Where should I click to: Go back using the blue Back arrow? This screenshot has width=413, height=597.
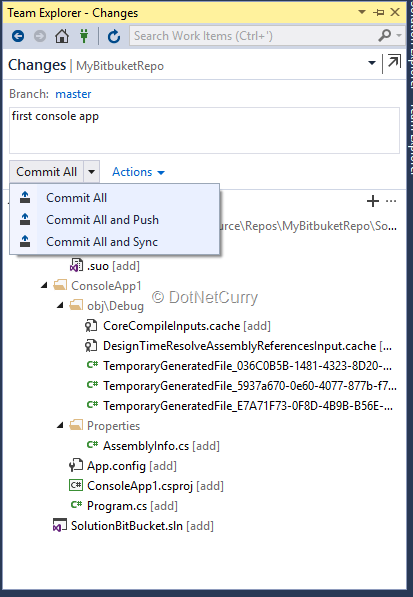coord(18,37)
